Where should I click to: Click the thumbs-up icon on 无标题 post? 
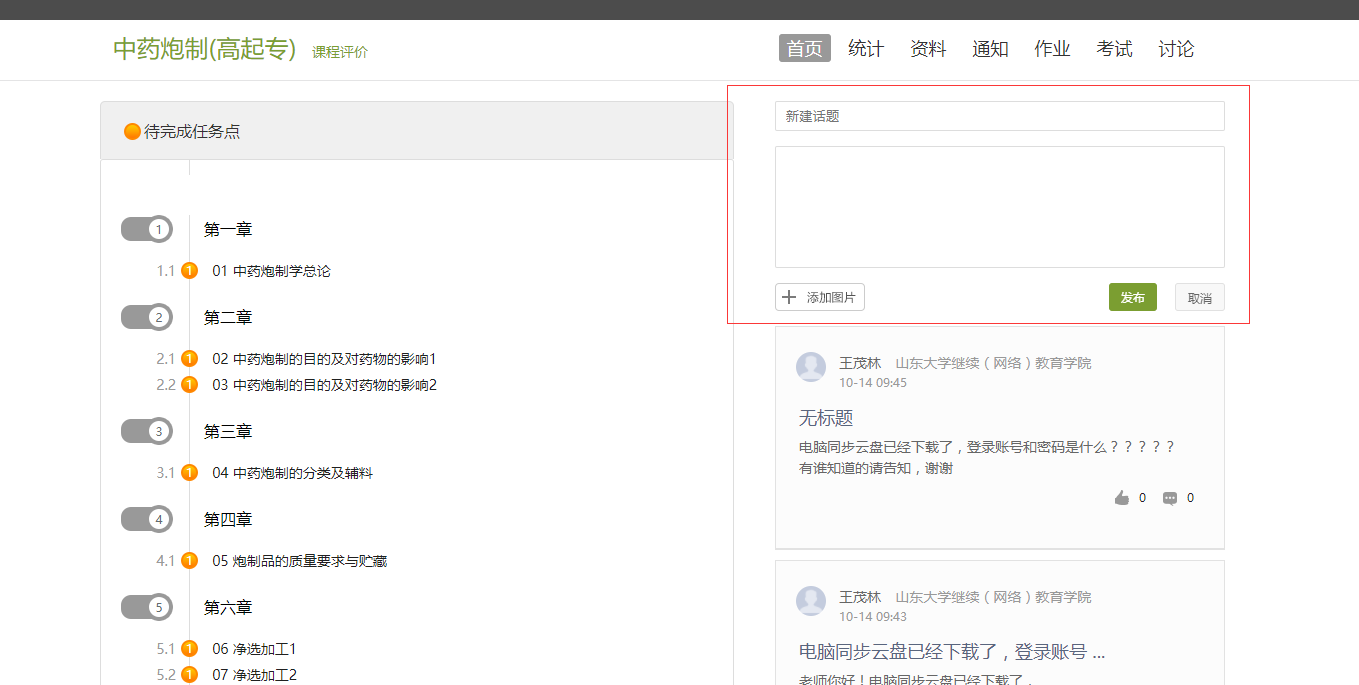[x=1122, y=498]
